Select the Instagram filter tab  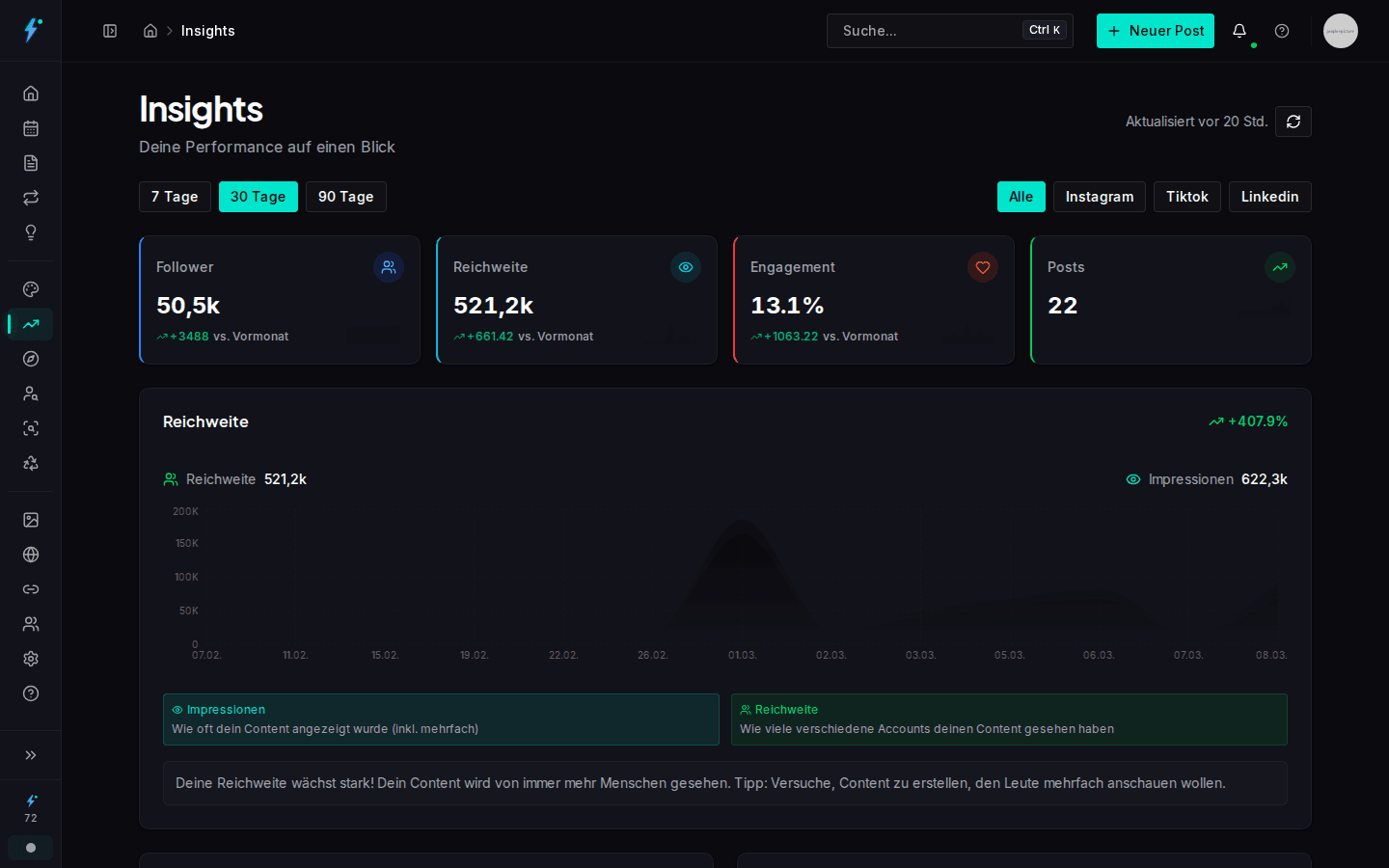(x=1099, y=197)
